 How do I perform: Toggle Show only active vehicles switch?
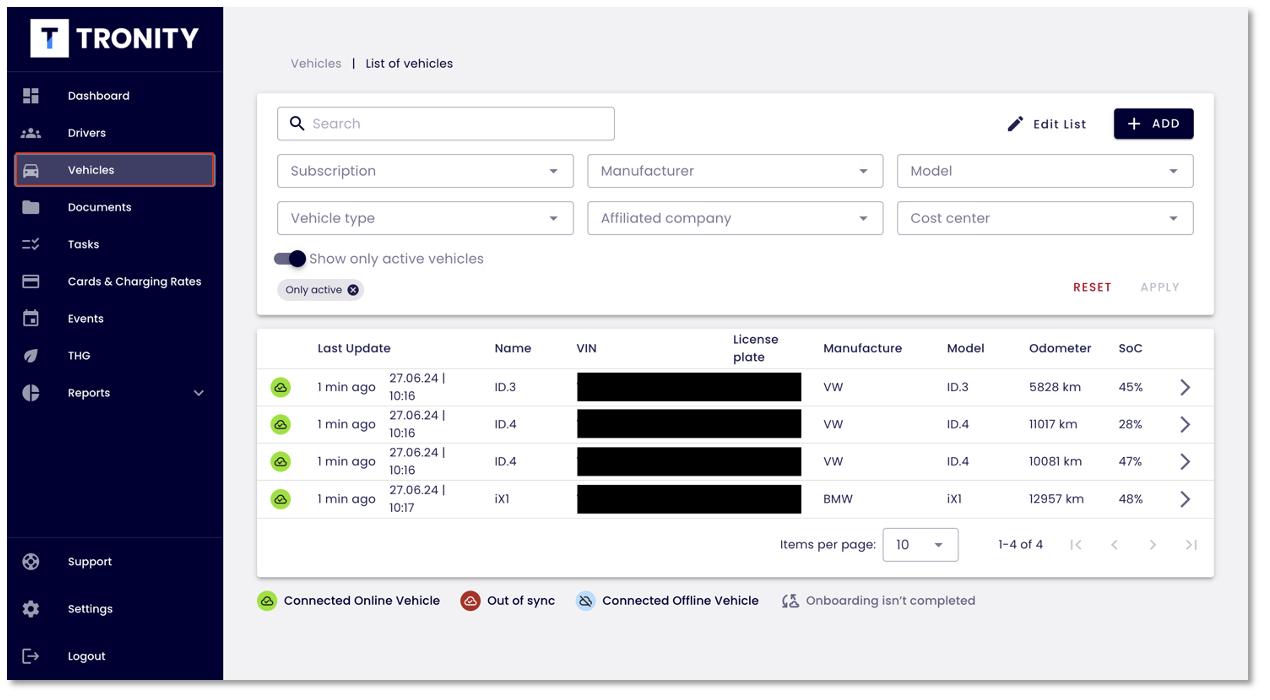pos(290,259)
